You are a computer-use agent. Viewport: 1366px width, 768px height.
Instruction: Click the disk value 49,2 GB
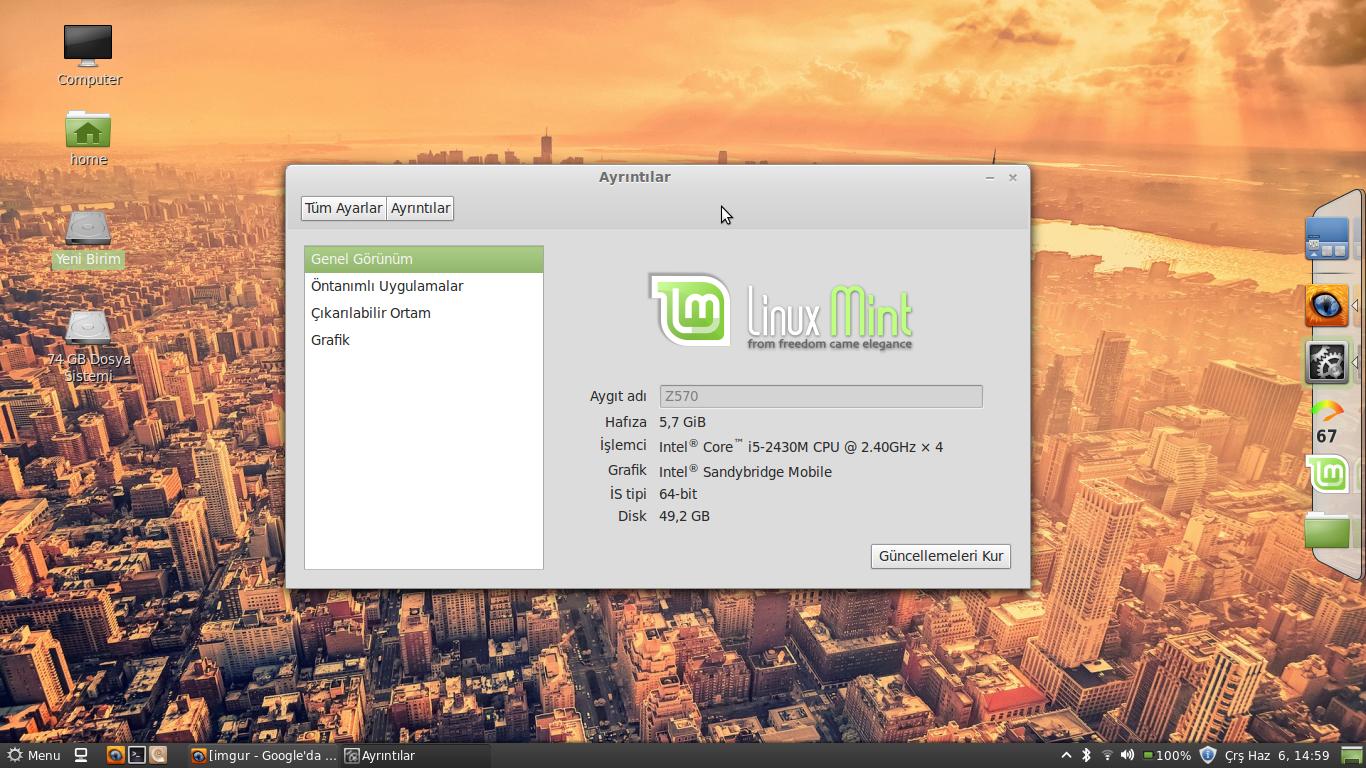click(x=684, y=516)
